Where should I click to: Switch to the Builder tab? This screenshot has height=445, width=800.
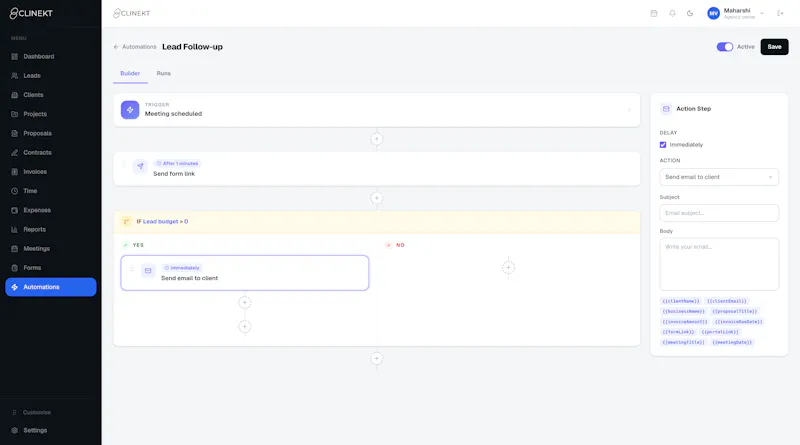pyautogui.click(x=130, y=73)
